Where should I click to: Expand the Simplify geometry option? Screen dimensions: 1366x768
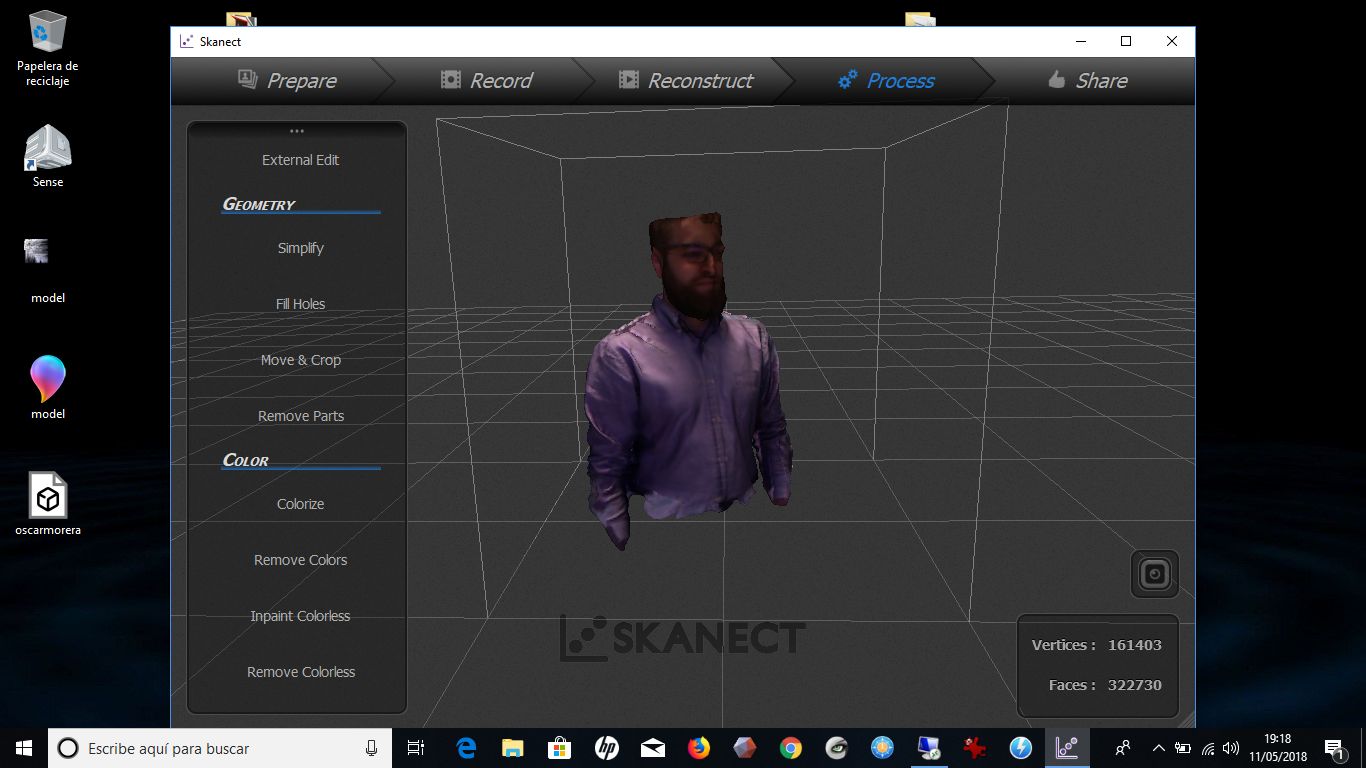300,248
